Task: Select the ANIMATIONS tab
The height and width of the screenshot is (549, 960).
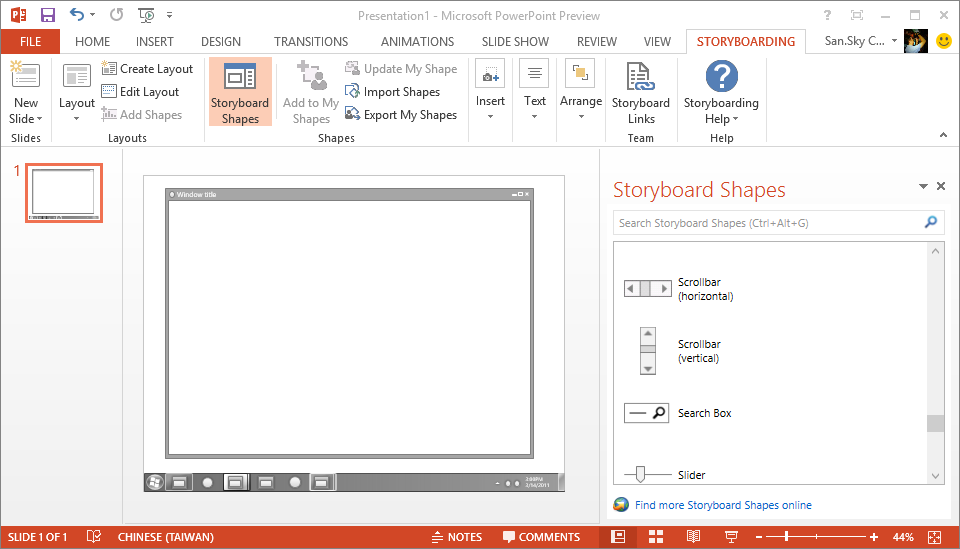Action: 418,42
